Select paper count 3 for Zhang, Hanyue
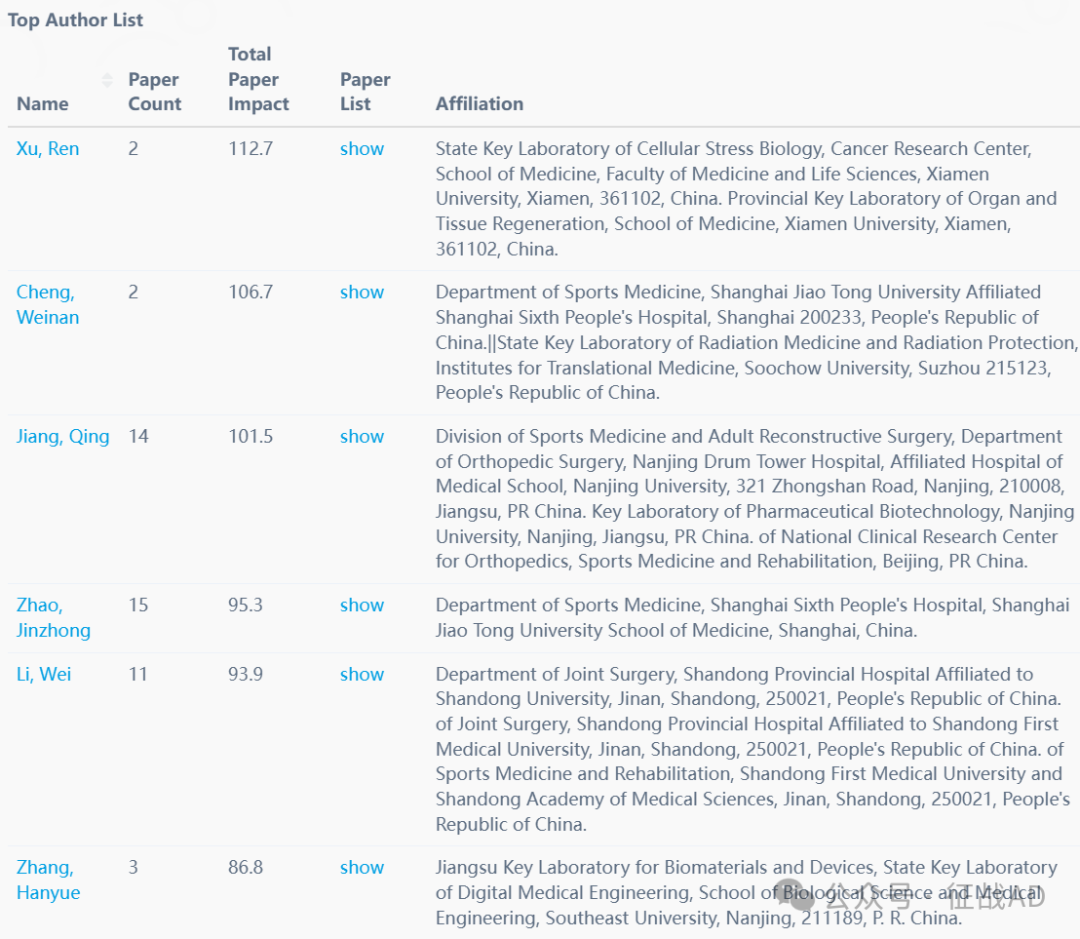Viewport: 1080px width, 939px height. coord(134,868)
